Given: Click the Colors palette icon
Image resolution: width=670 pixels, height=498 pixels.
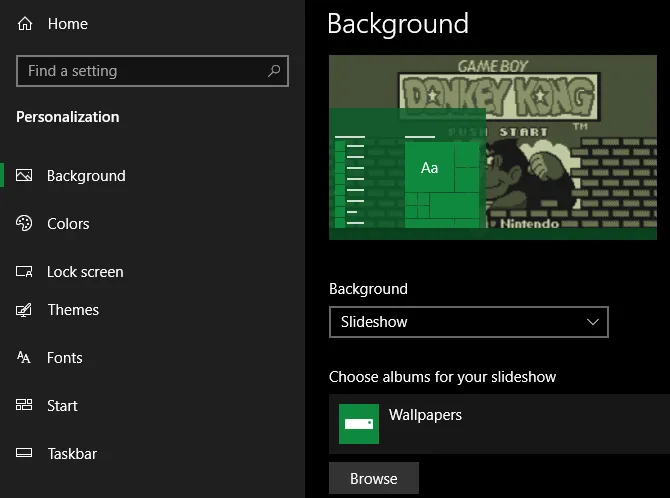Looking at the screenshot, I should click(25, 224).
